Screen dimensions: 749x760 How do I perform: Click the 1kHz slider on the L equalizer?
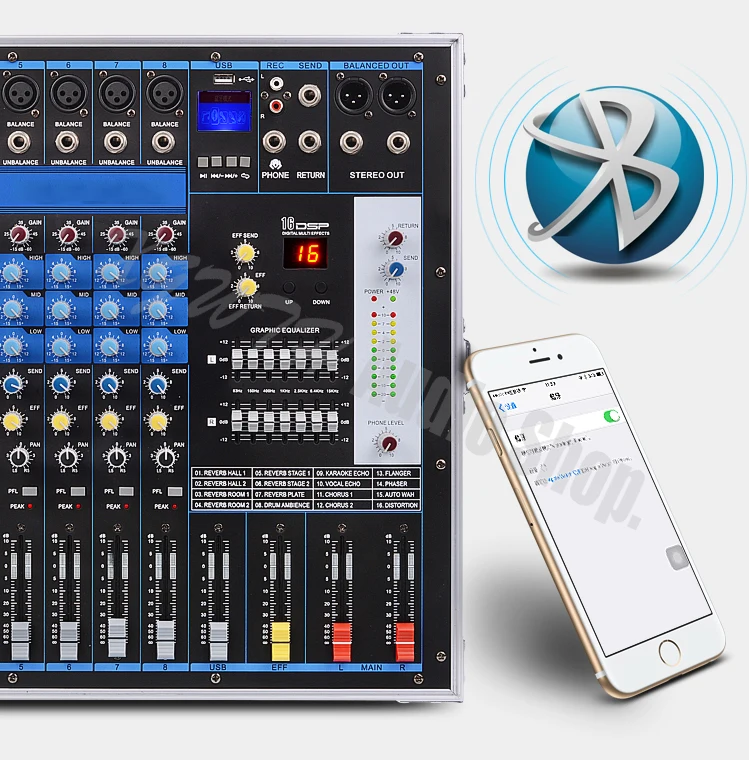point(285,360)
